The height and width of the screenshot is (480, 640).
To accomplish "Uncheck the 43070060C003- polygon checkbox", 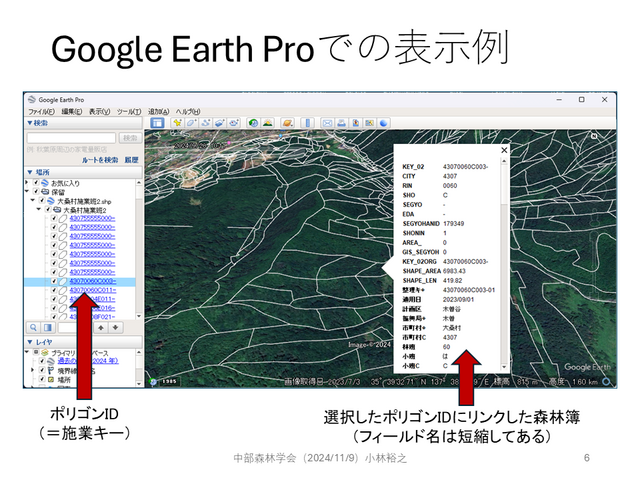I will (53, 281).
